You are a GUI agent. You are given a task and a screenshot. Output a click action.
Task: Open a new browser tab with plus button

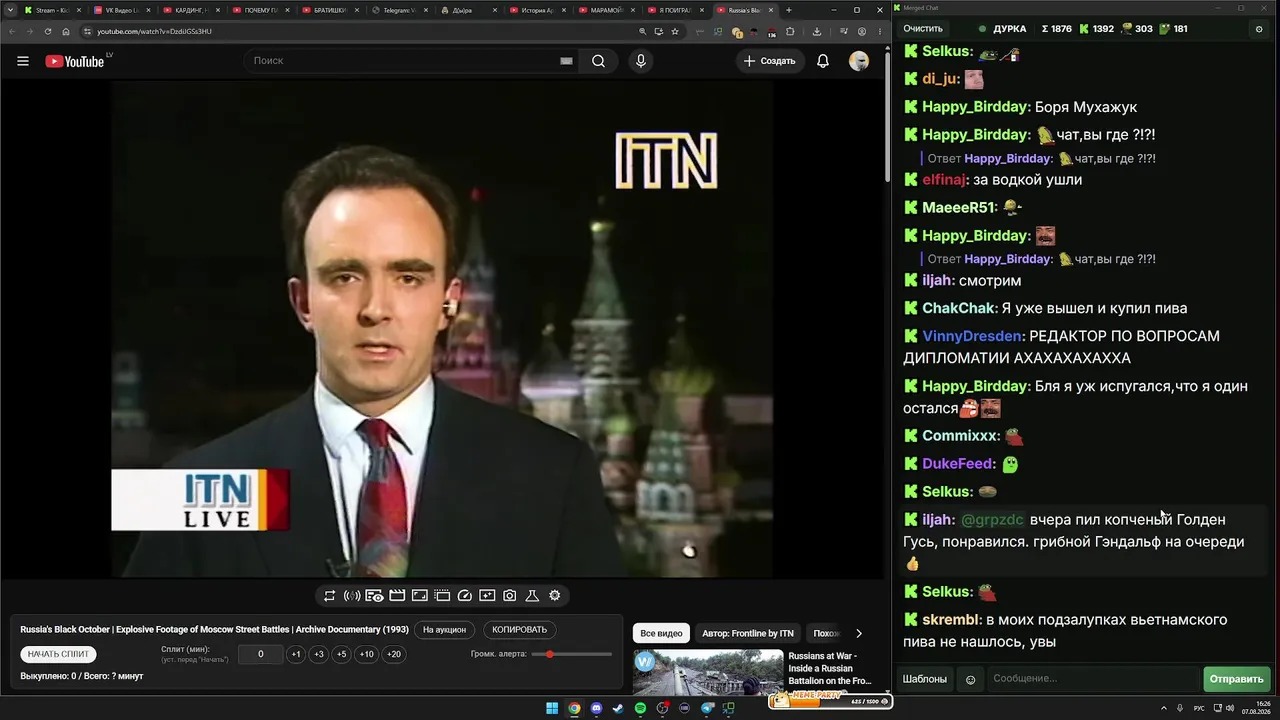click(x=789, y=10)
